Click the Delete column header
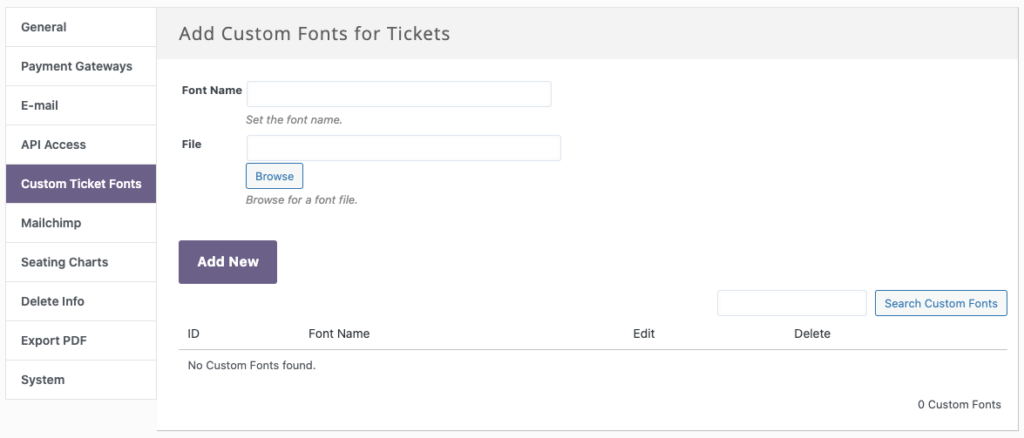 (x=812, y=334)
